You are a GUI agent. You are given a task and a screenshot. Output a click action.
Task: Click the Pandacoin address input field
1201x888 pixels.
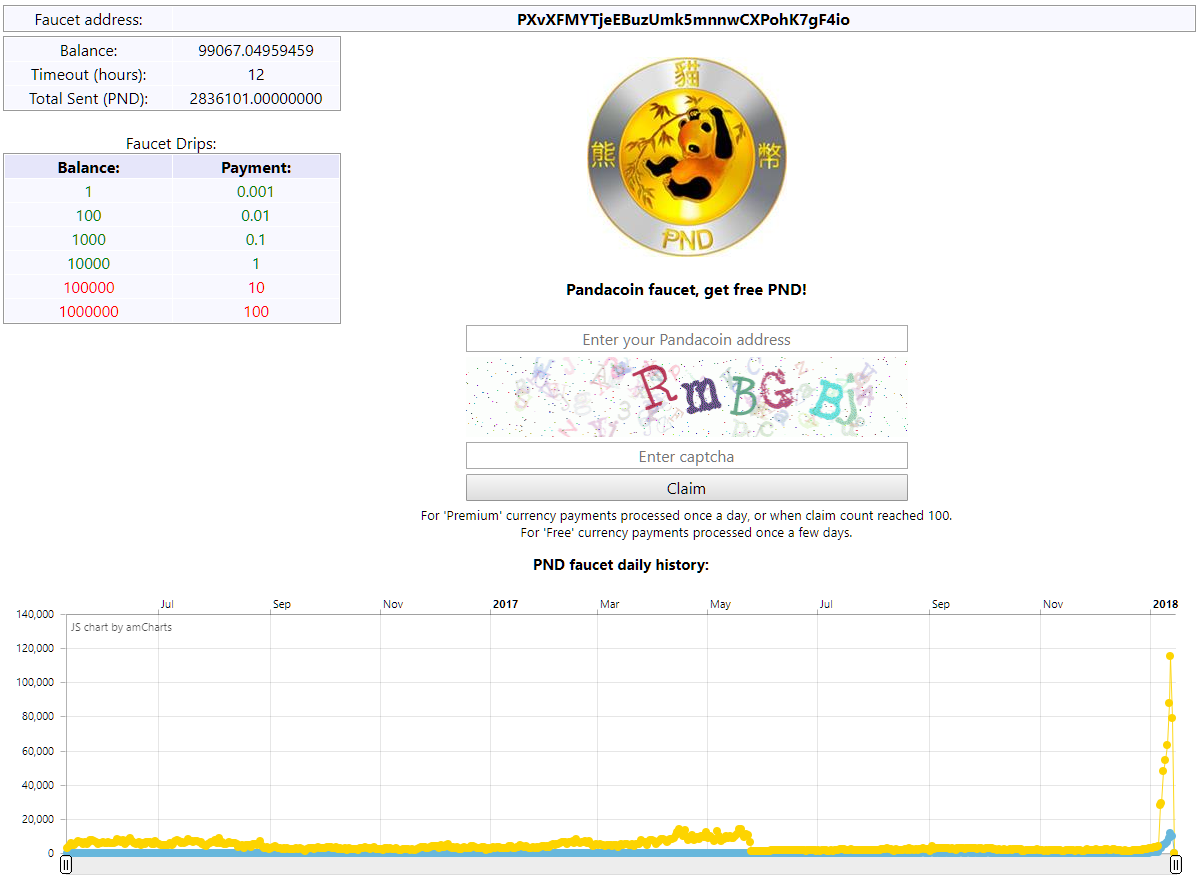pyautogui.click(x=686, y=339)
